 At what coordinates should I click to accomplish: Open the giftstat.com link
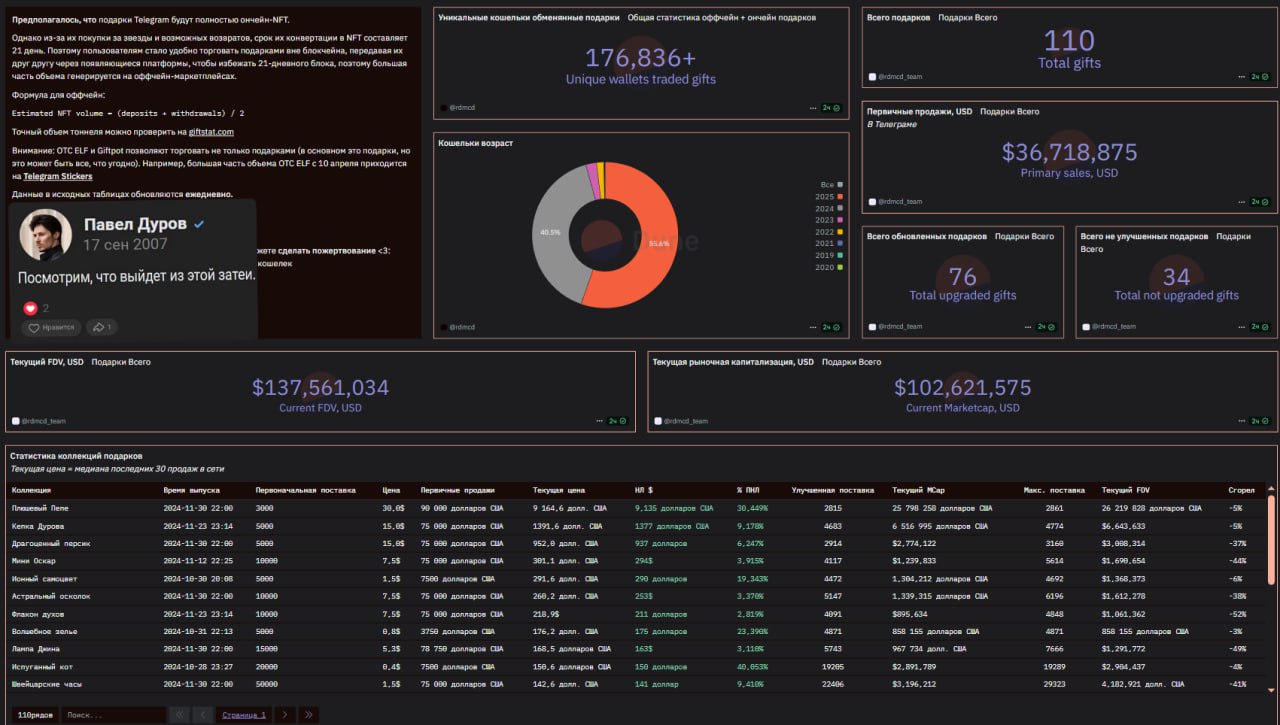pyautogui.click(x=211, y=131)
